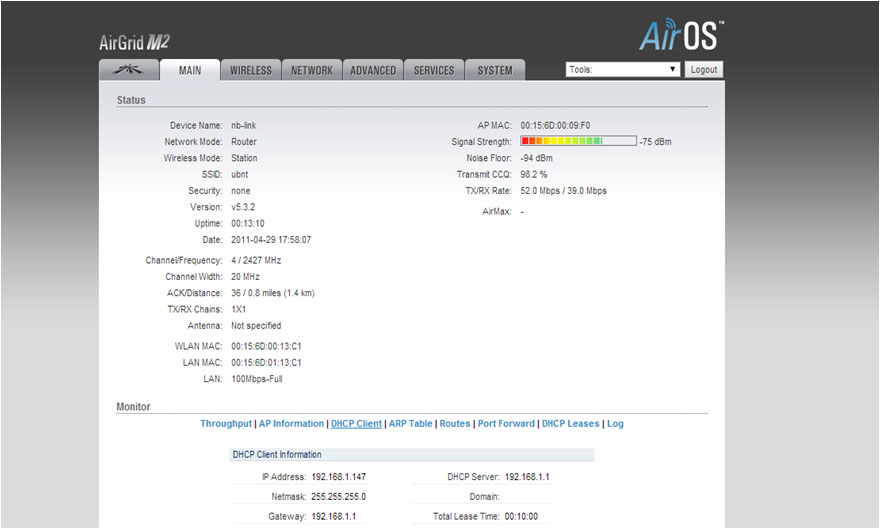Screen dimensions: 880x529
Task: Click the channel width value 20 MHz
Action: click(245, 277)
